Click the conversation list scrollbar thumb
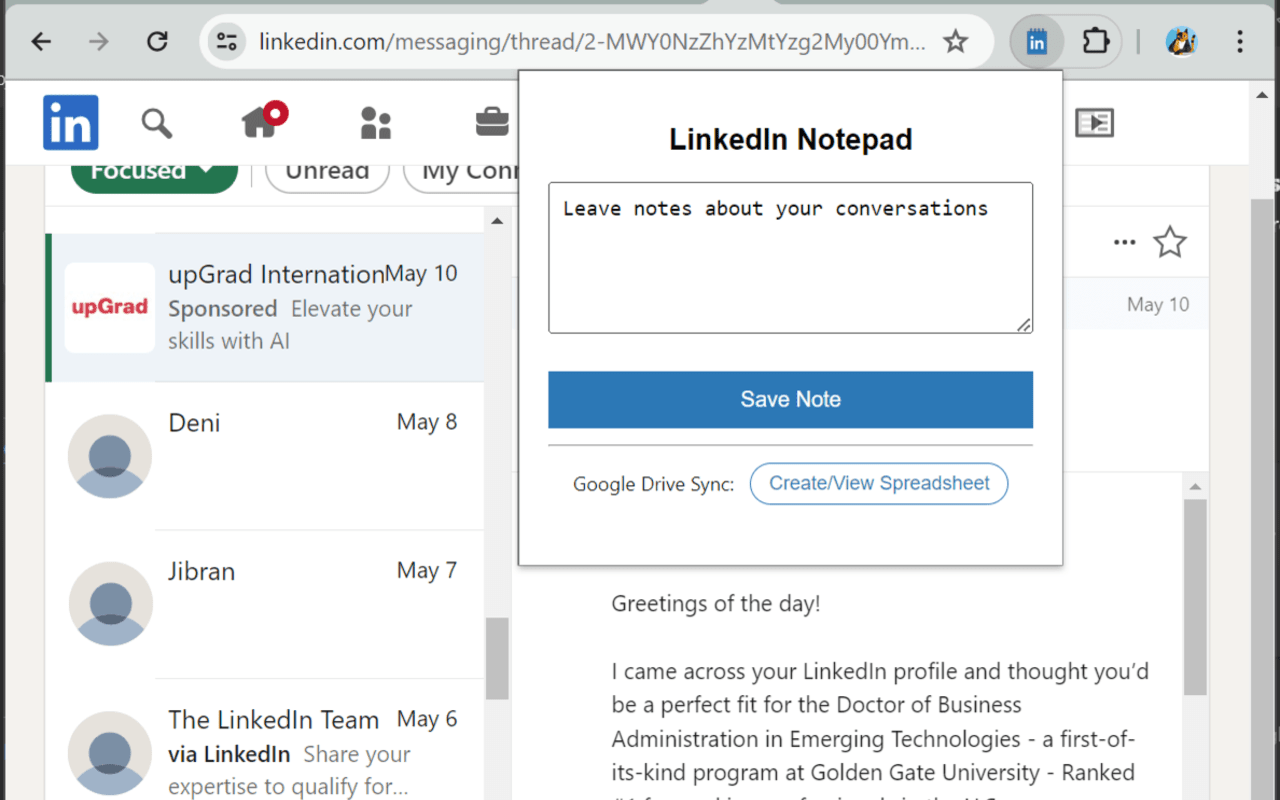 pyautogui.click(x=497, y=658)
